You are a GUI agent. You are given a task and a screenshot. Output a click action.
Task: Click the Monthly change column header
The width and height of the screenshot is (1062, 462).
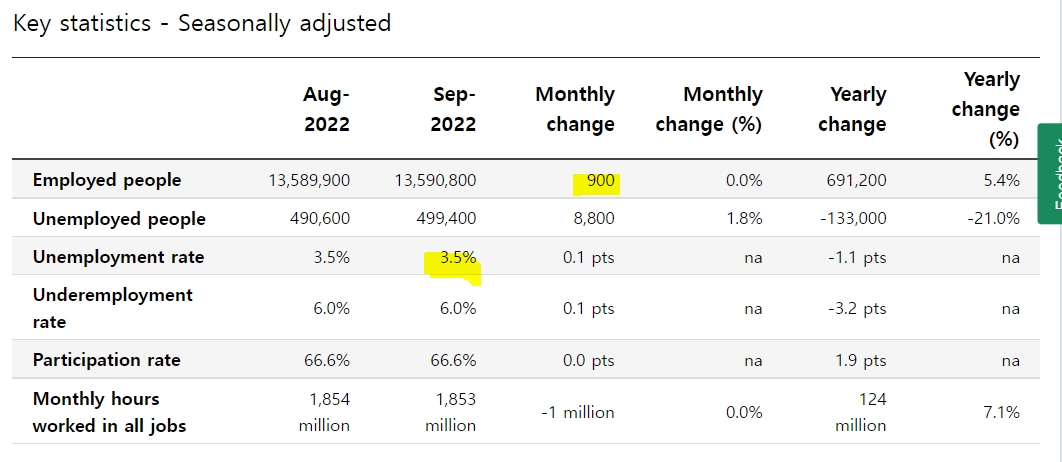(x=575, y=109)
